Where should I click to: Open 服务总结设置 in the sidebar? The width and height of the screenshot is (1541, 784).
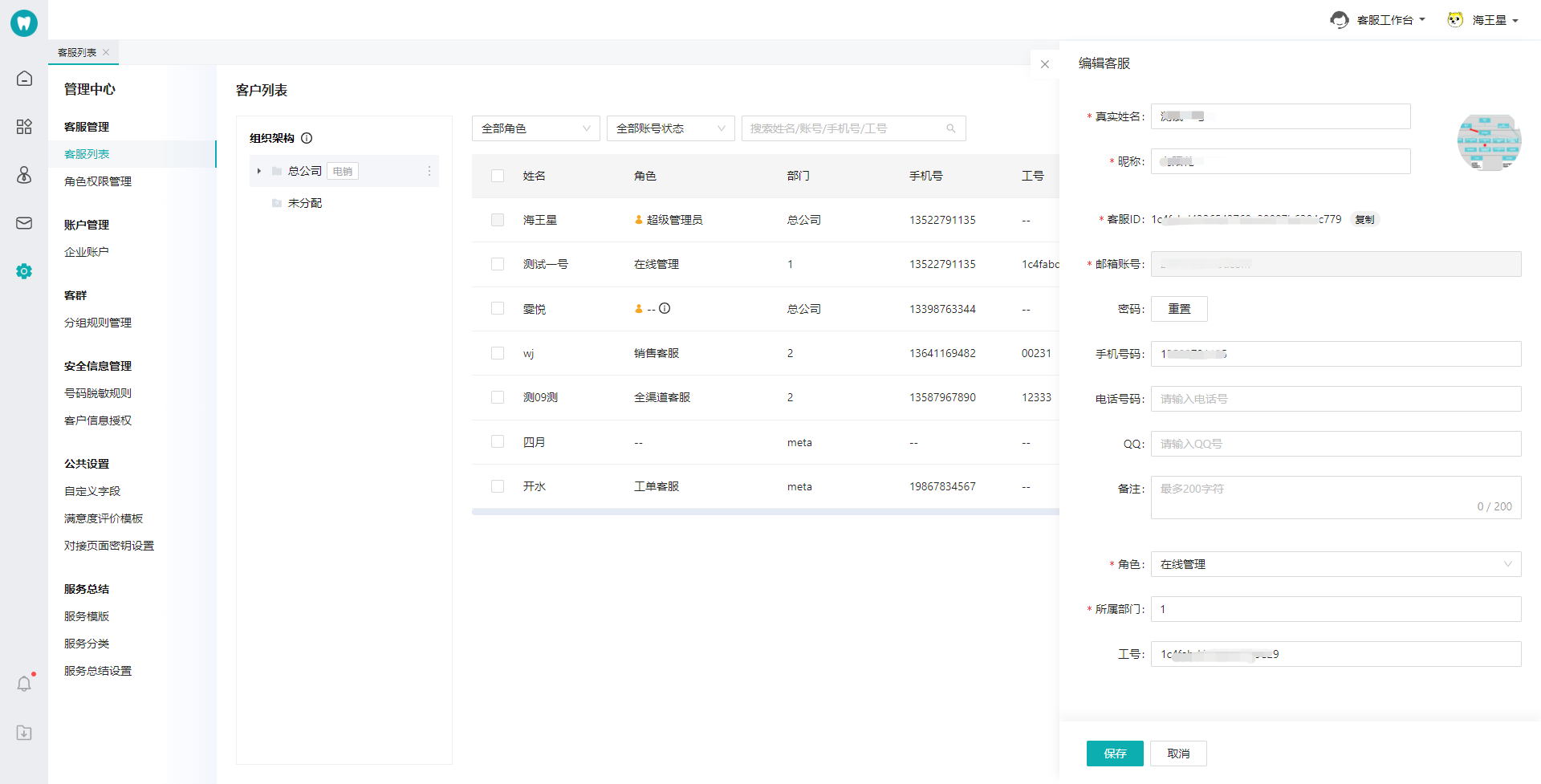98,671
